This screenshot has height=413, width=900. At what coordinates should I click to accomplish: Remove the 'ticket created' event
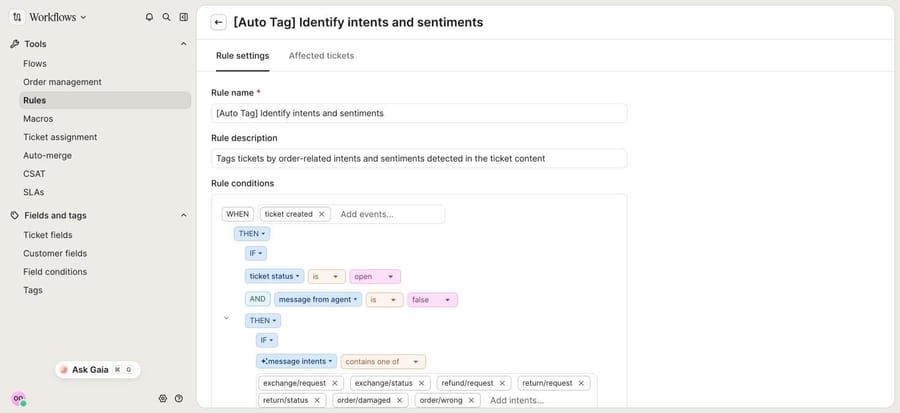click(321, 214)
